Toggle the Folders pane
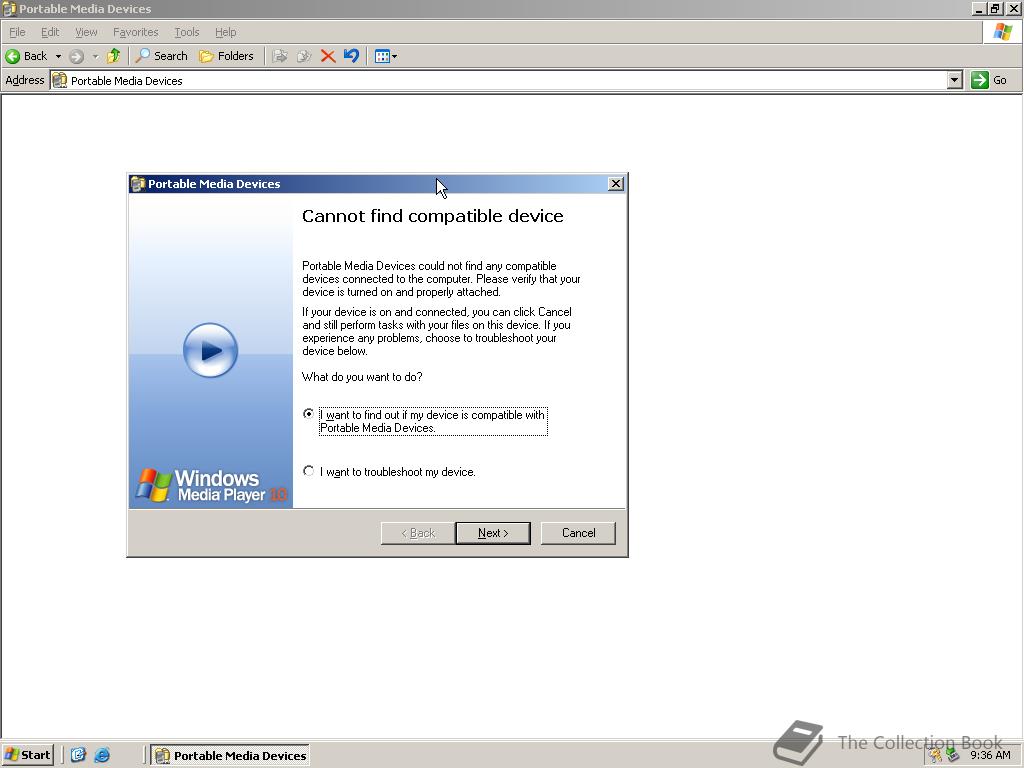1024x768 pixels. click(226, 56)
